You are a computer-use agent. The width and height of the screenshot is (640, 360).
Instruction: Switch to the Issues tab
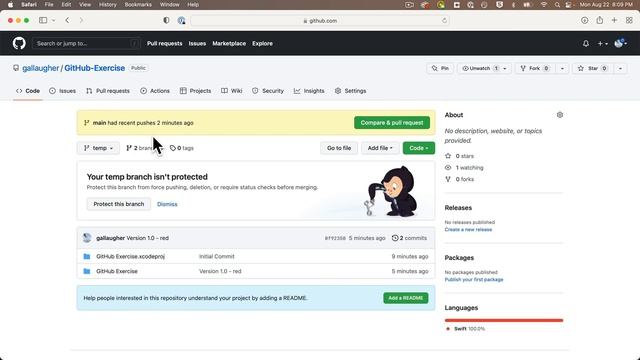pos(62,91)
